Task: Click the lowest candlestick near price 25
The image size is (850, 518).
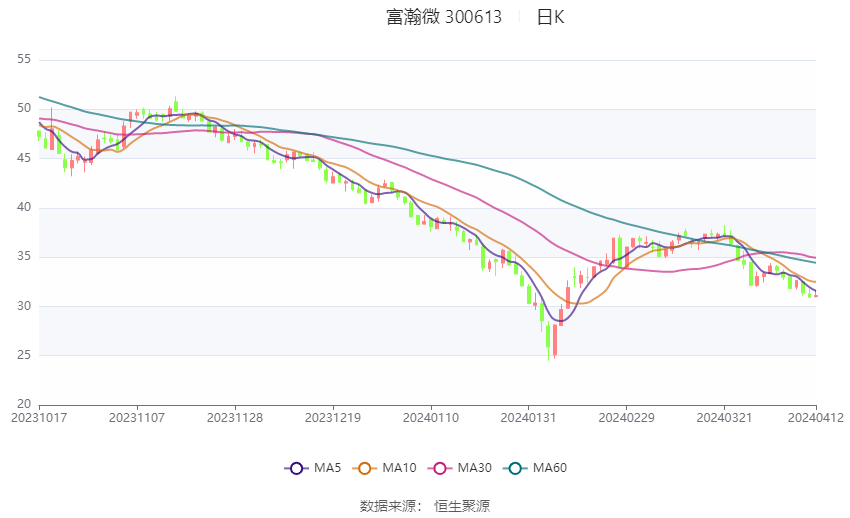Action: coord(549,340)
